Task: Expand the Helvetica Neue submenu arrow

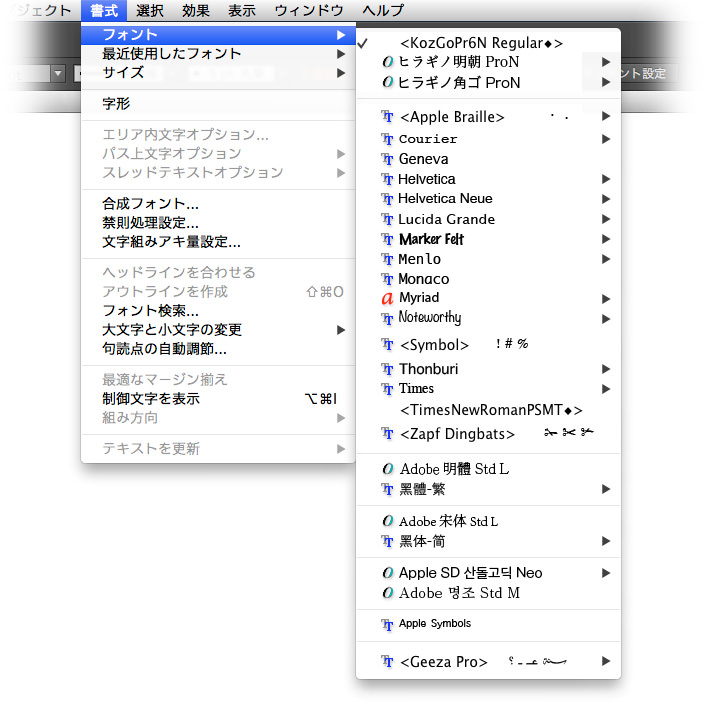Action: click(x=606, y=199)
